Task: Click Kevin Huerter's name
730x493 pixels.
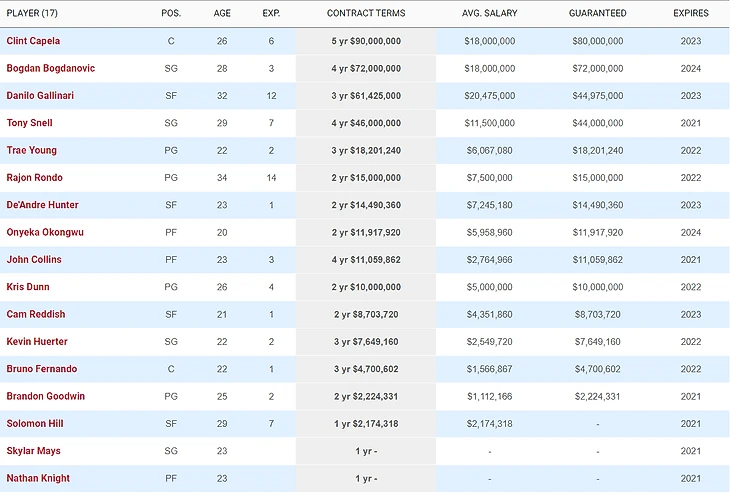Action: (36, 341)
